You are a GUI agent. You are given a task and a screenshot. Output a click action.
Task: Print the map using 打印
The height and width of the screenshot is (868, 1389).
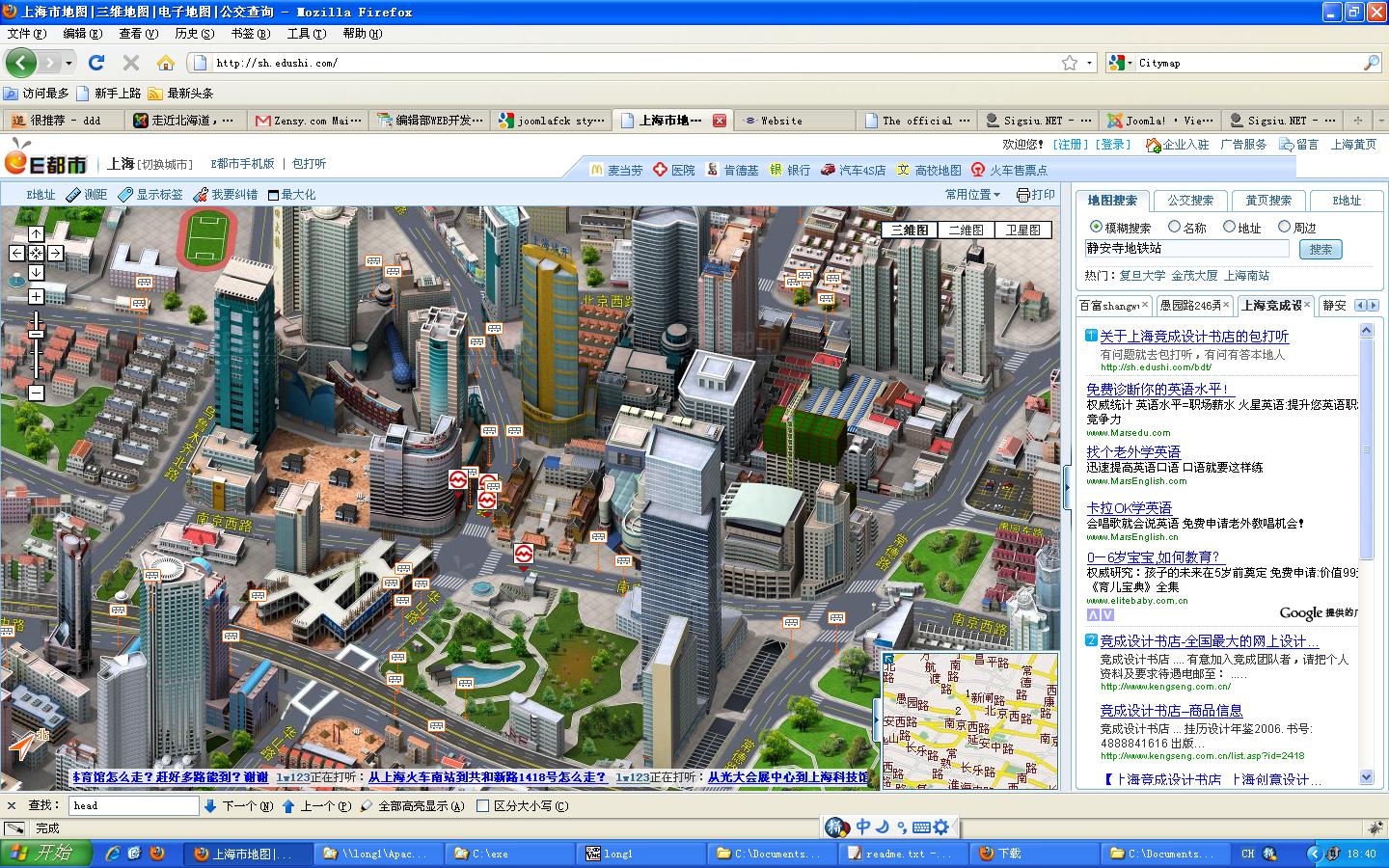(1037, 195)
